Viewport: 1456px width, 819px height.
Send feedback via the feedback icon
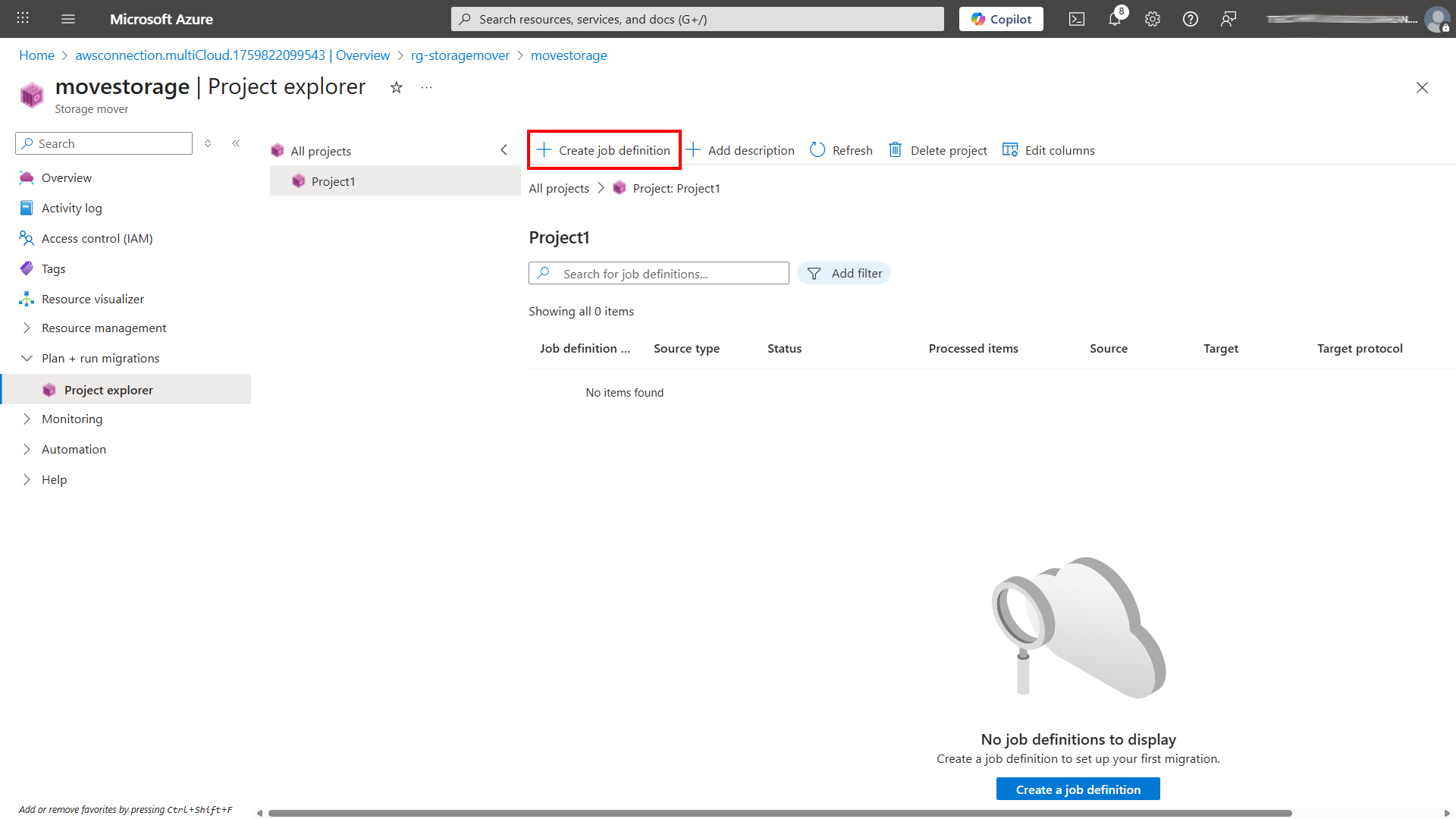coord(1228,19)
